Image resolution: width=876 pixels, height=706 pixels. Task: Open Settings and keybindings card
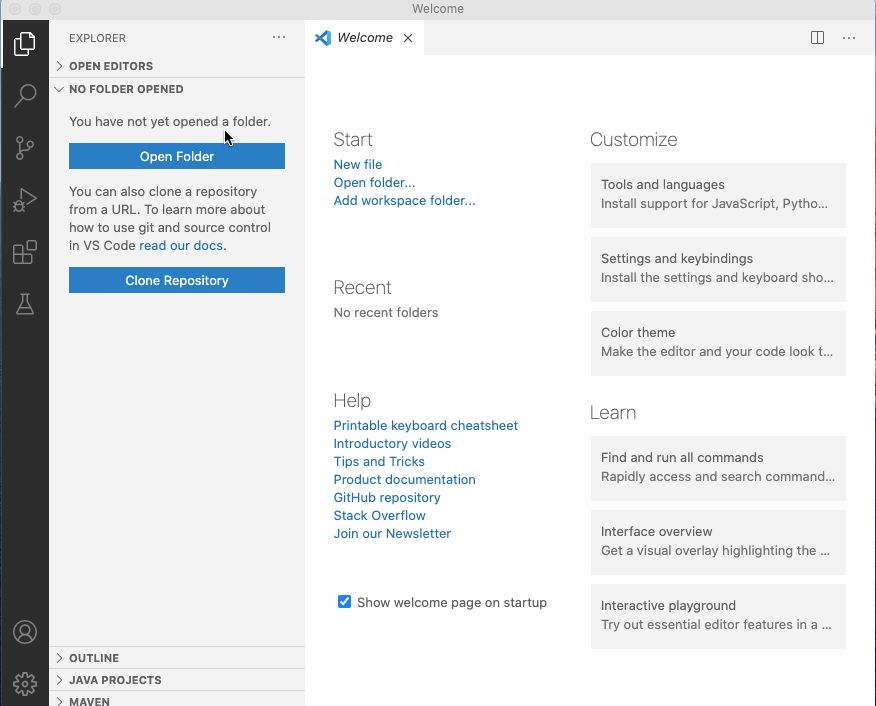pyautogui.click(x=718, y=269)
